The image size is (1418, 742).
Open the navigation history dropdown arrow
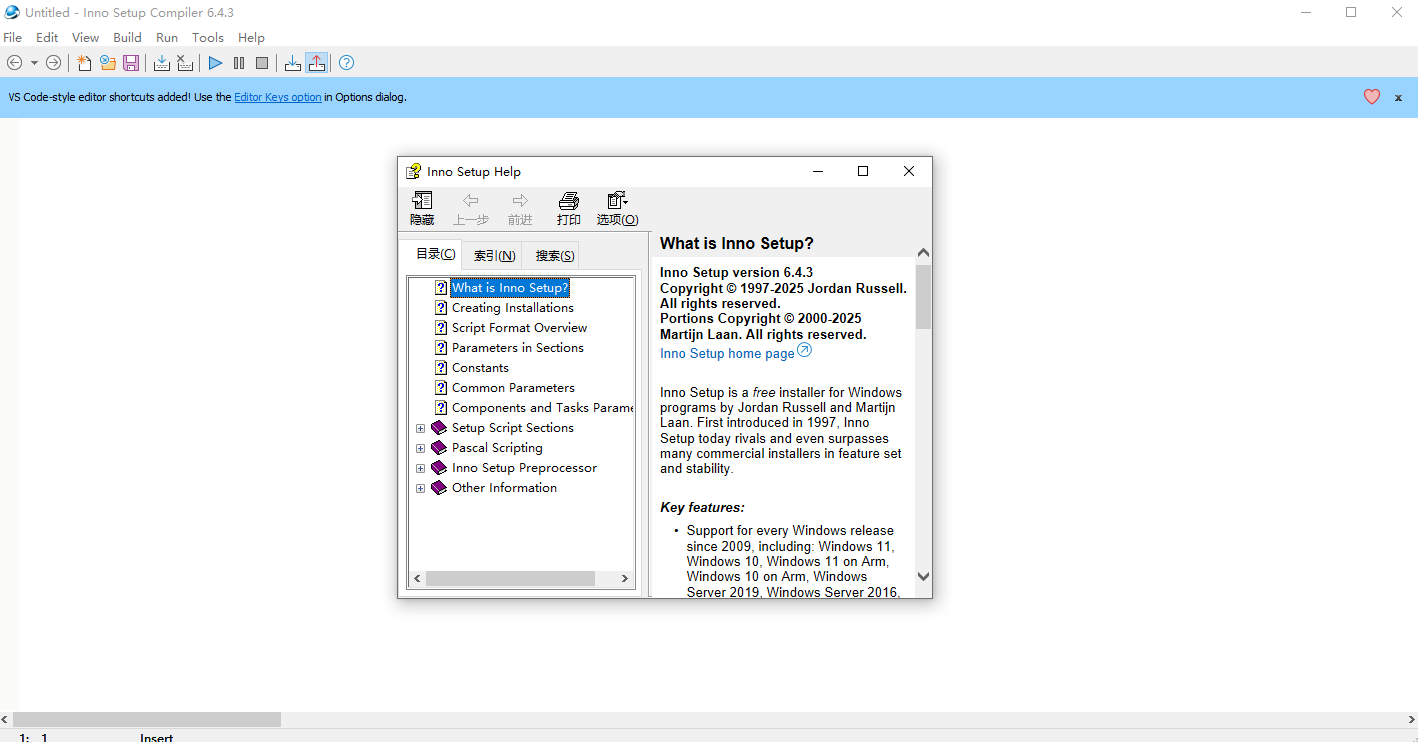34,63
